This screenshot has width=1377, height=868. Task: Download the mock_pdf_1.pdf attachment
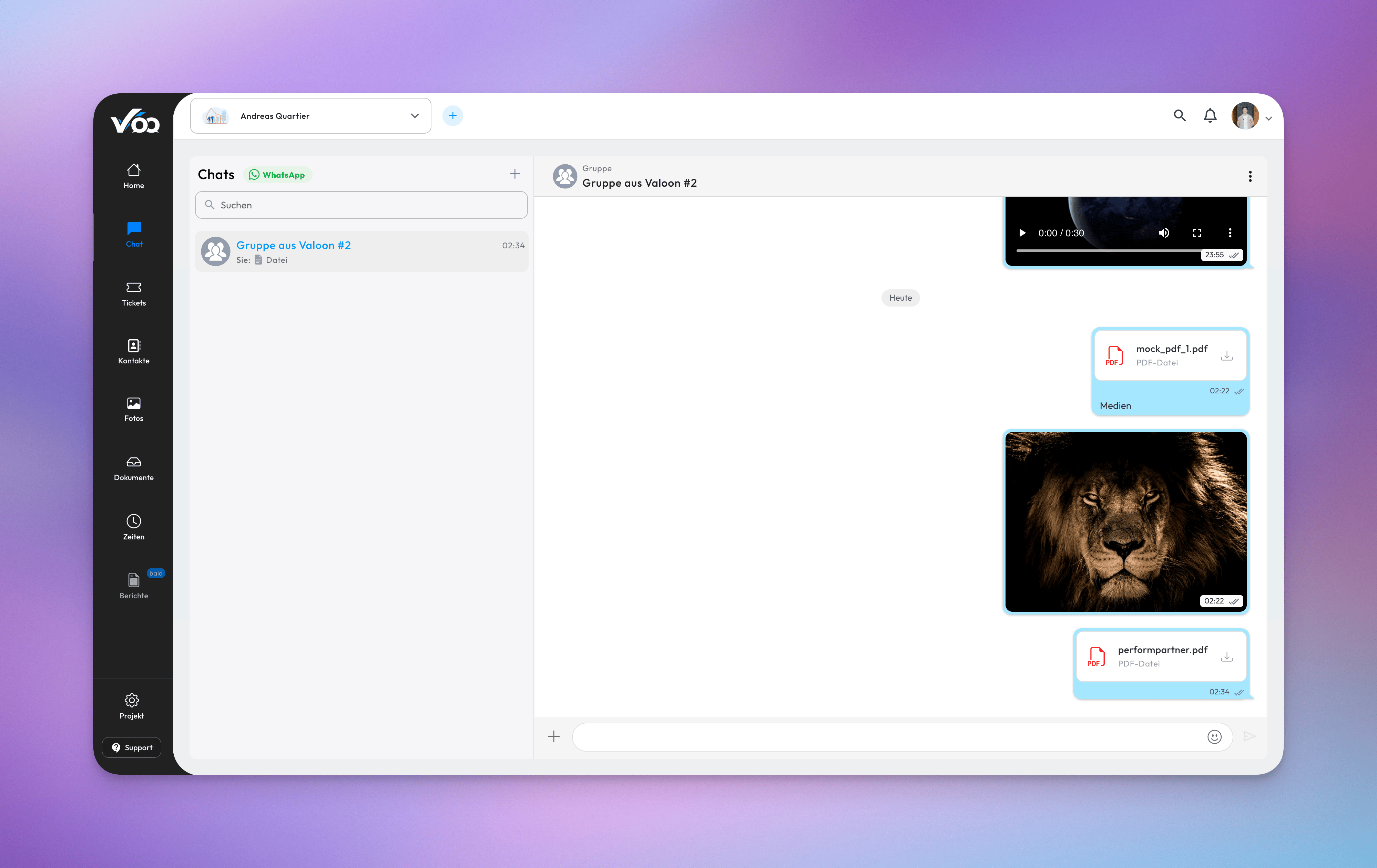click(1227, 355)
